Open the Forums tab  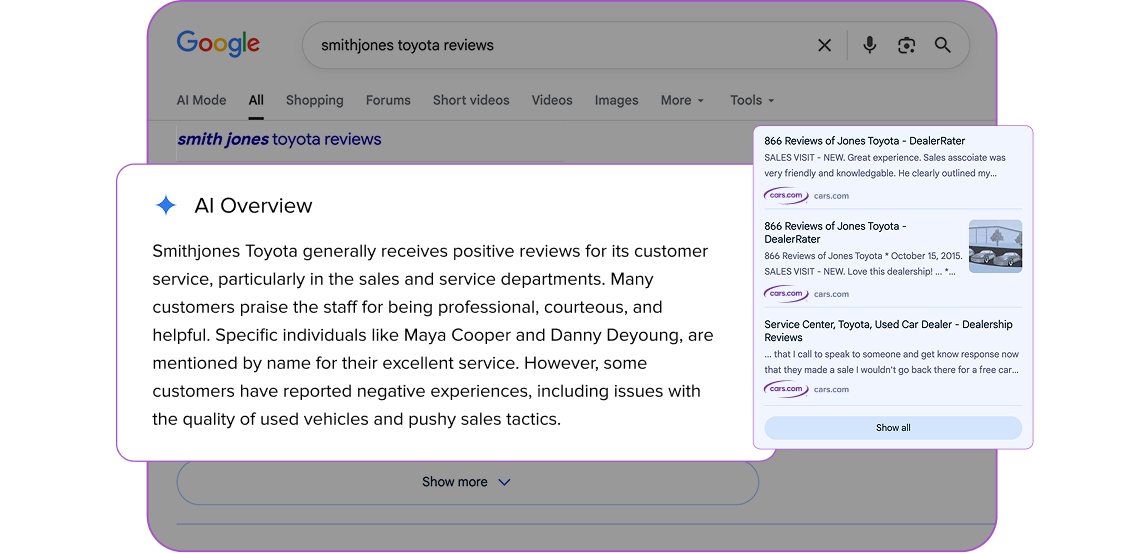(x=388, y=100)
